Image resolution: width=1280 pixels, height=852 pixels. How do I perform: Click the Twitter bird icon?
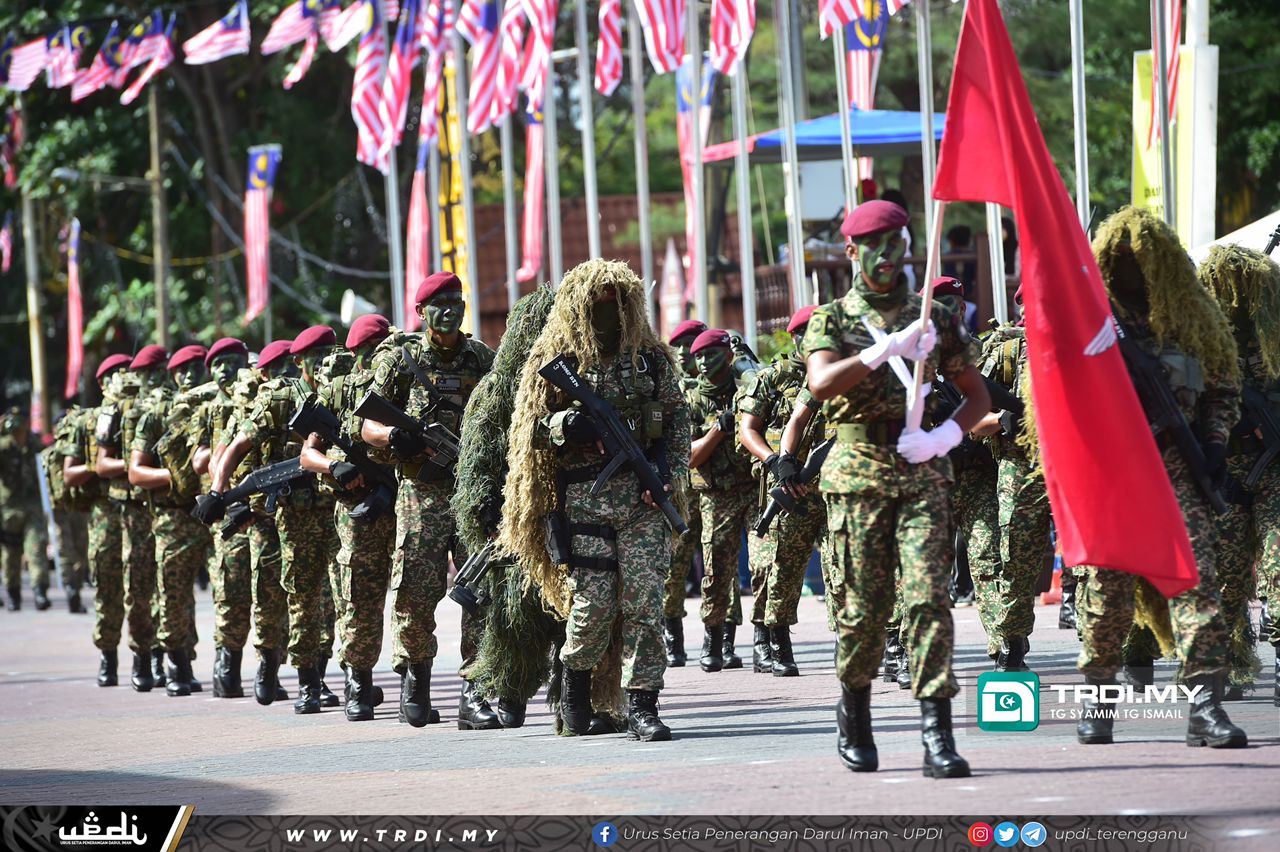(1006, 834)
